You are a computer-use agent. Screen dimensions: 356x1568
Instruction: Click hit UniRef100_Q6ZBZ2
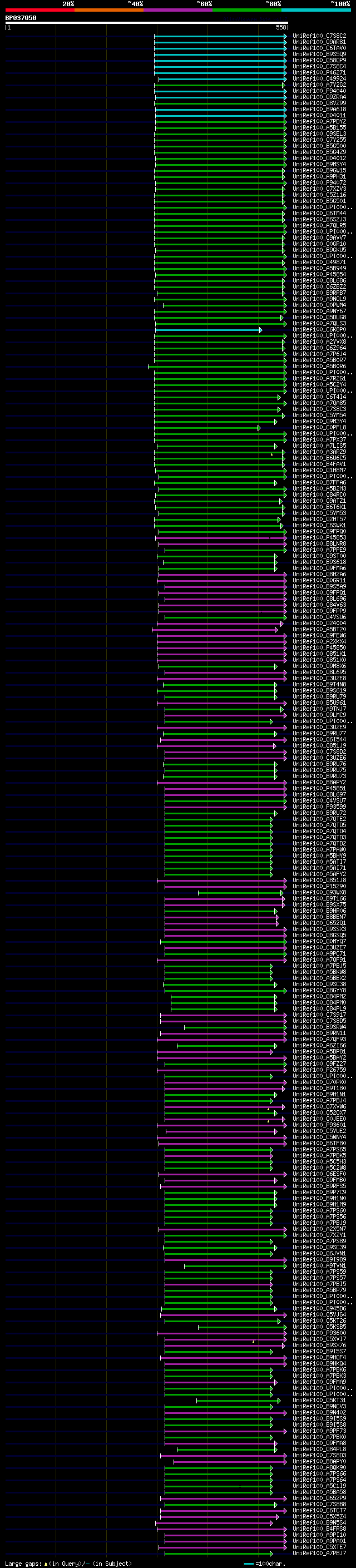click(x=319, y=286)
